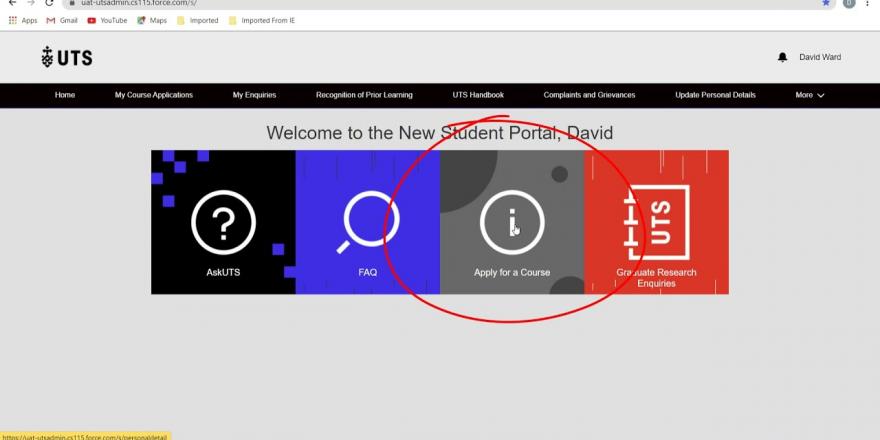Click the welcome heading text
The width and height of the screenshot is (880, 440).
(439, 133)
